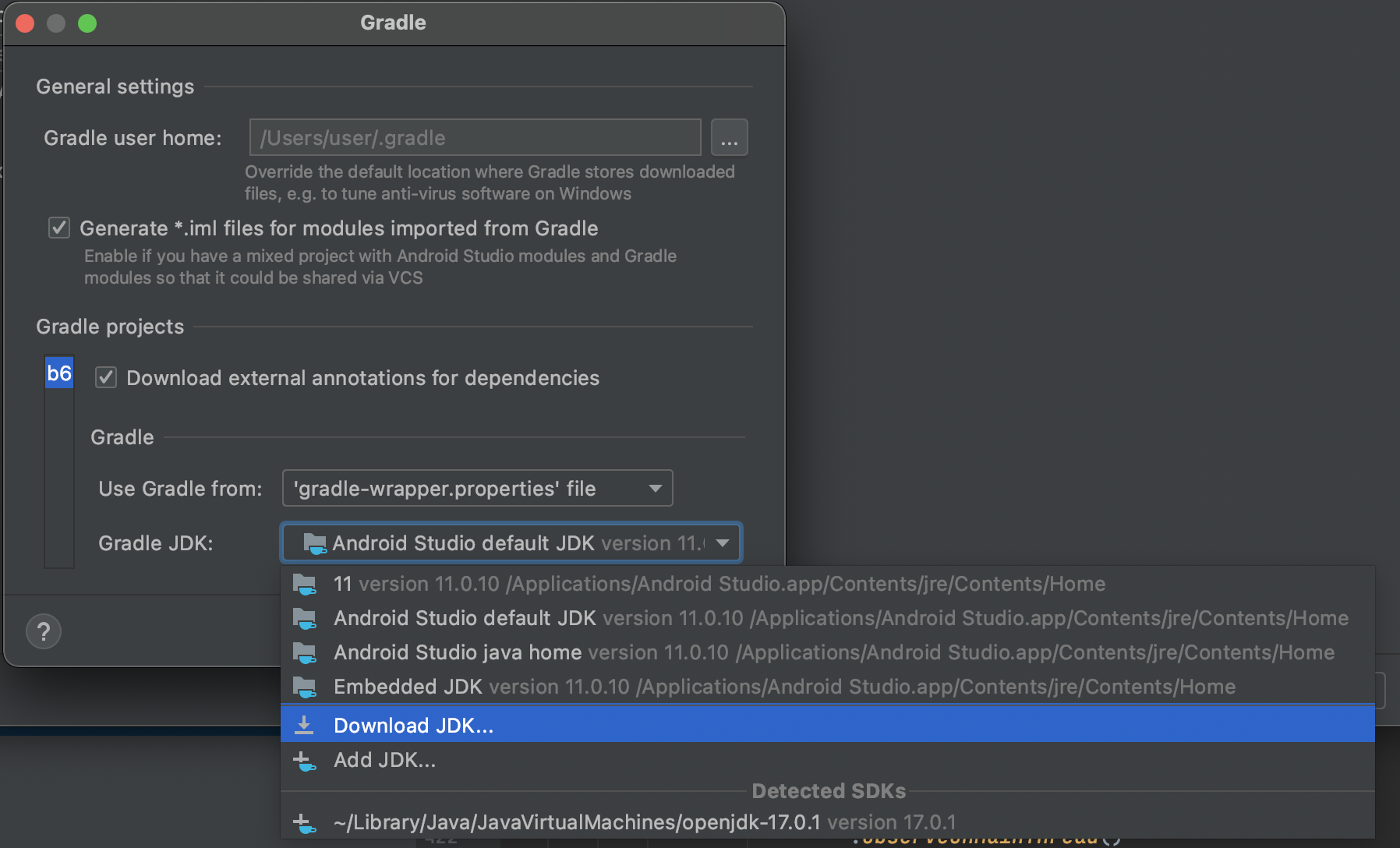Viewport: 1400px width, 848px height.
Task: Open help with the question mark button
Action: (x=44, y=631)
